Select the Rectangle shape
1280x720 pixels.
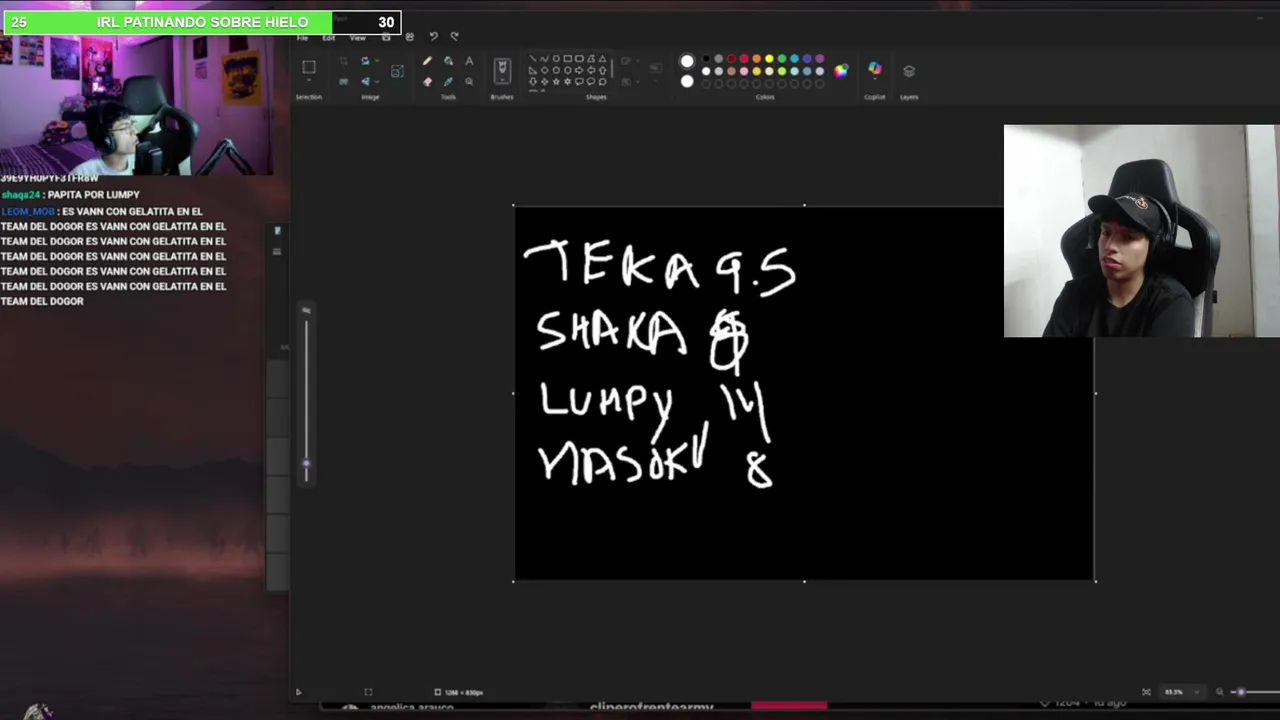tap(567, 59)
